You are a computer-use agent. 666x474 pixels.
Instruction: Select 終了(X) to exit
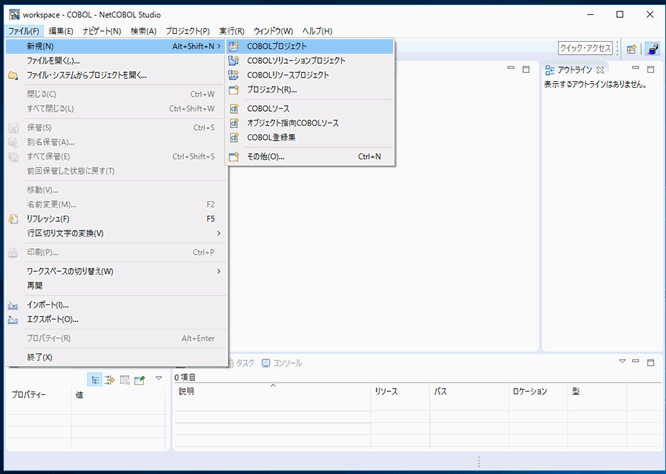[x=116, y=357]
